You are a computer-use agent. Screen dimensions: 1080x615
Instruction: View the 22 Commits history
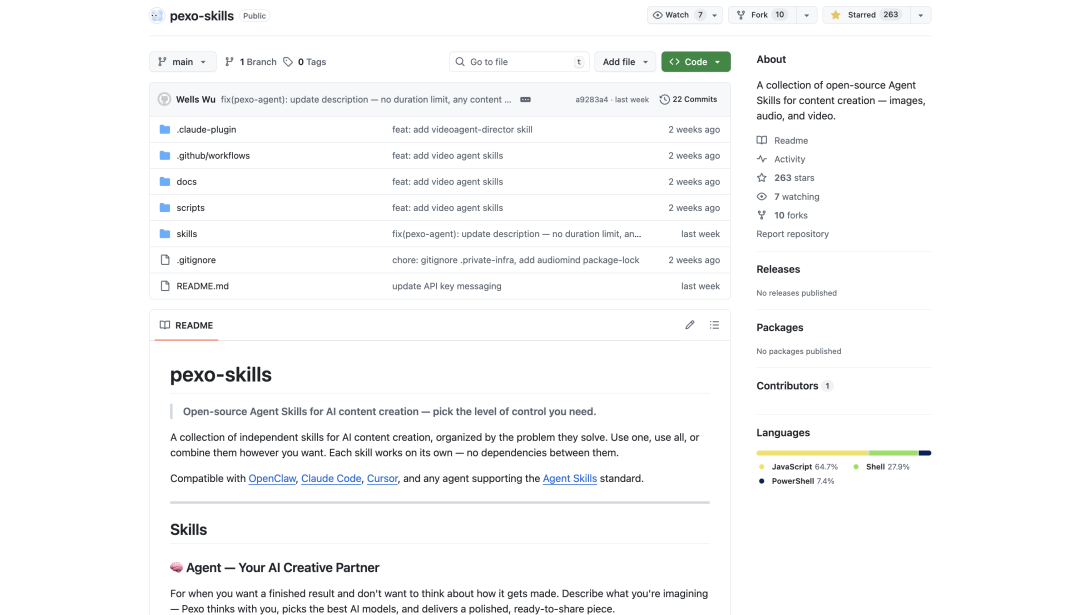pyautogui.click(x=688, y=100)
